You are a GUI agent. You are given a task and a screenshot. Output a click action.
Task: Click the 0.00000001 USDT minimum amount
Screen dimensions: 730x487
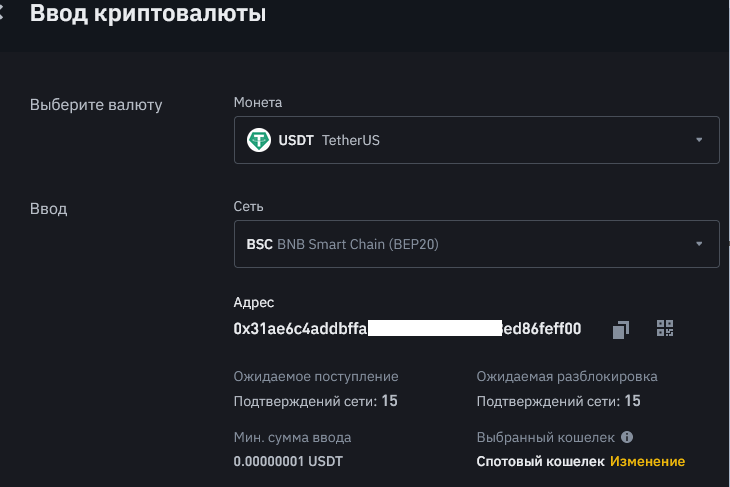tap(289, 461)
